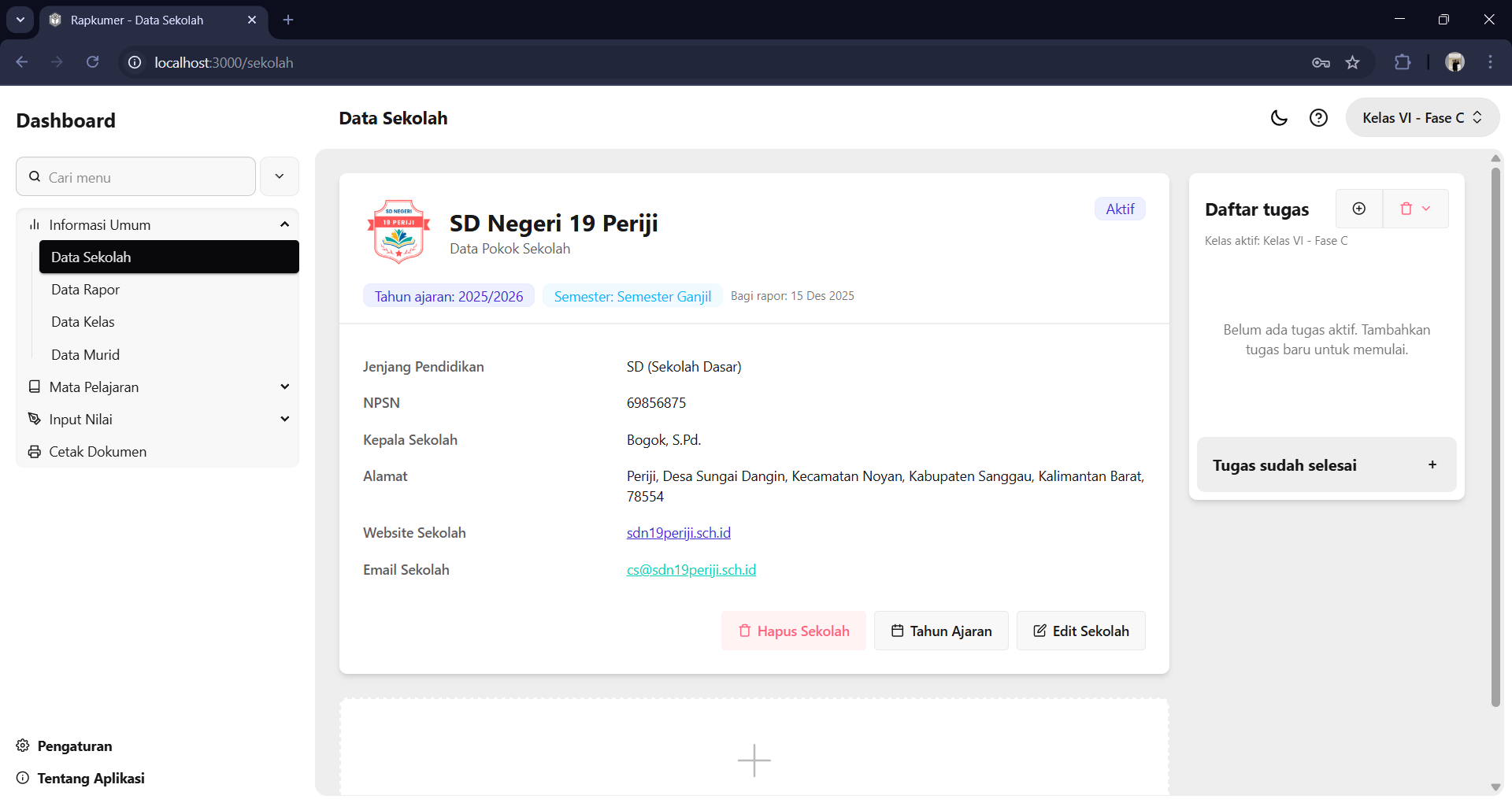Image resolution: width=1512 pixels, height=803 pixels.
Task: Click the large plus to add a school
Action: [754, 760]
